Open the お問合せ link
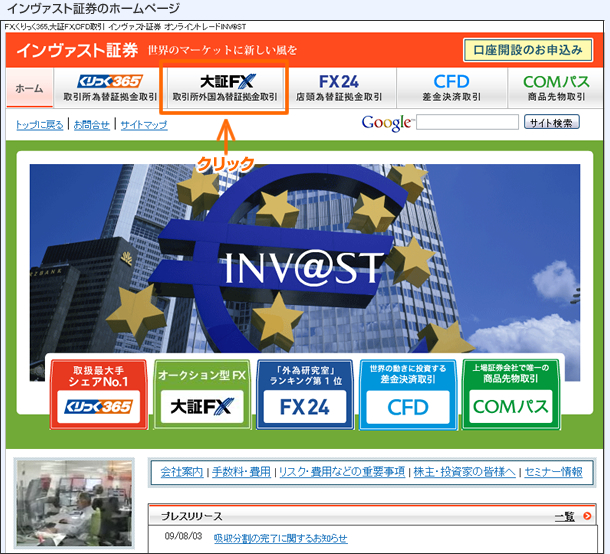610x554 pixels. (x=91, y=125)
